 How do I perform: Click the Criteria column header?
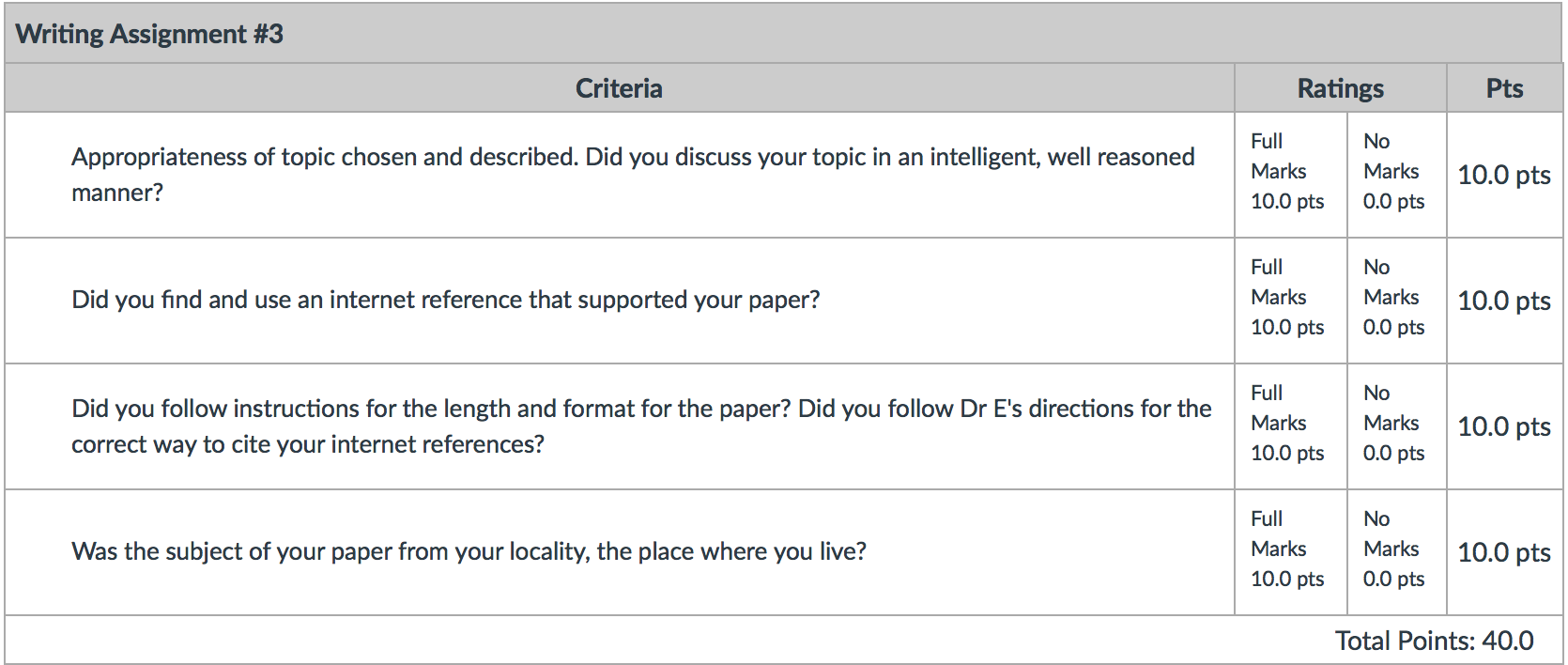(x=619, y=88)
